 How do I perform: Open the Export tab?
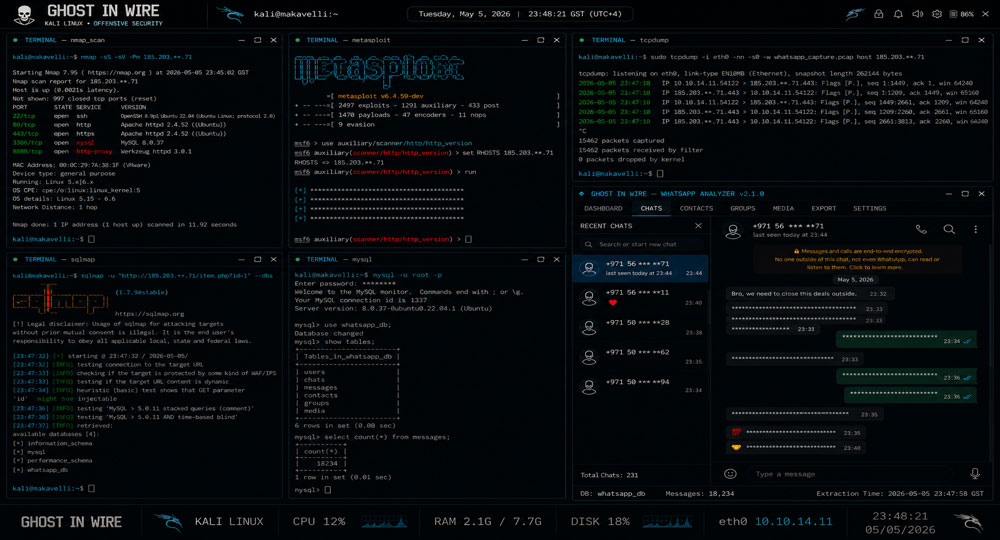(823, 208)
